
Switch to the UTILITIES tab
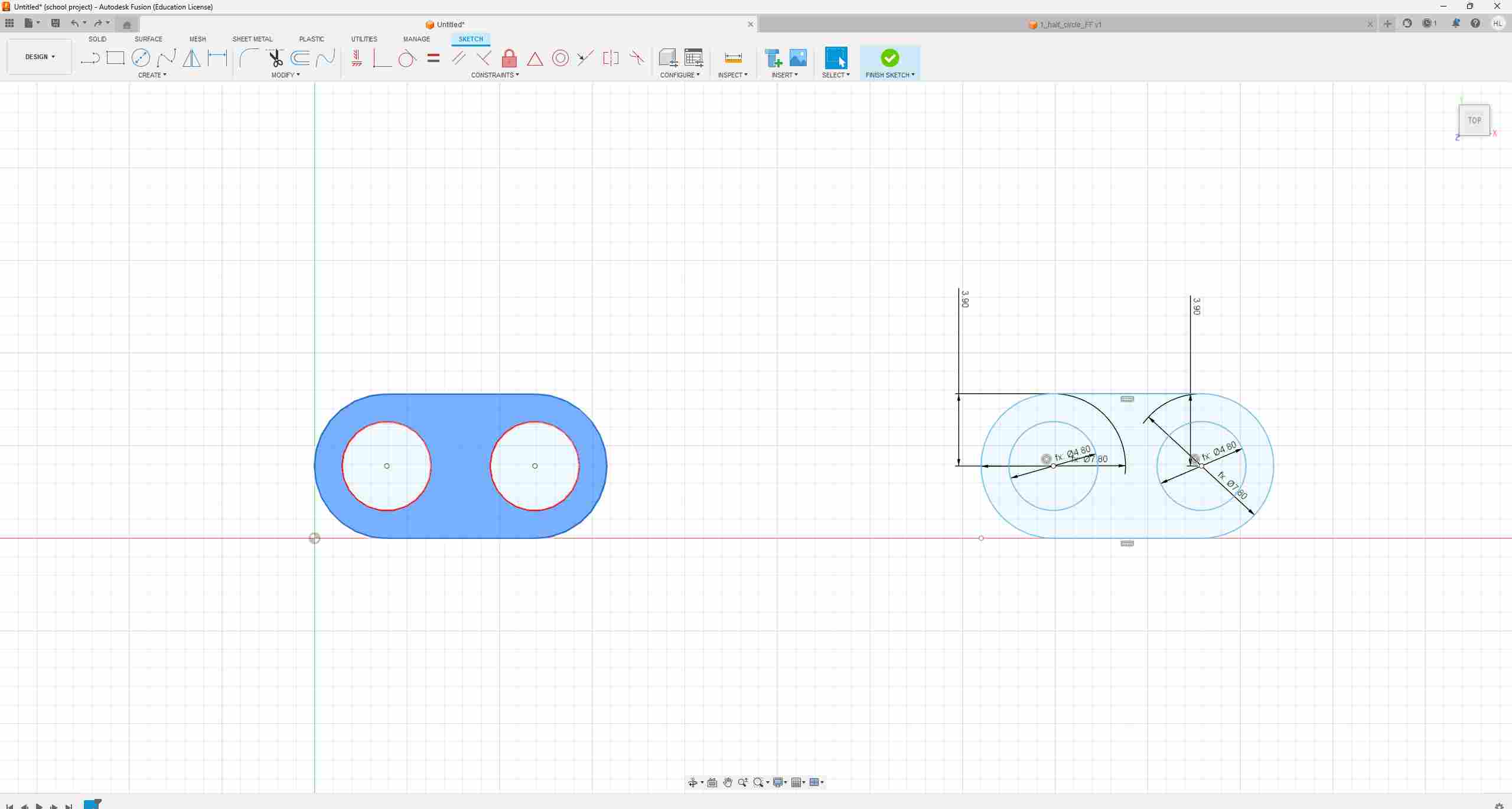[364, 39]
